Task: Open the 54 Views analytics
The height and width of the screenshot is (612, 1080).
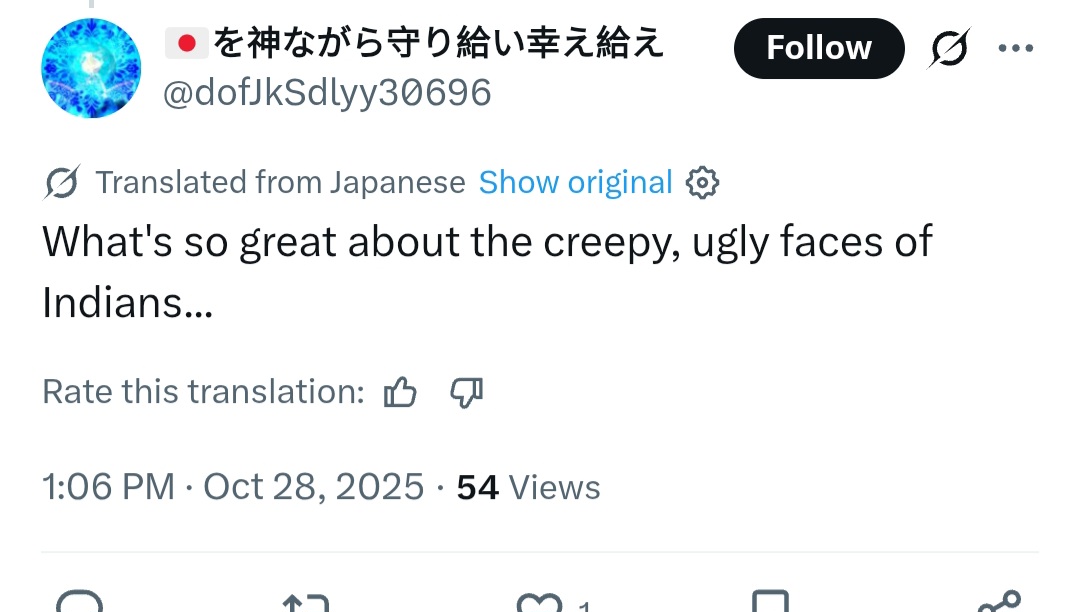Action: [x=528, y=487]
